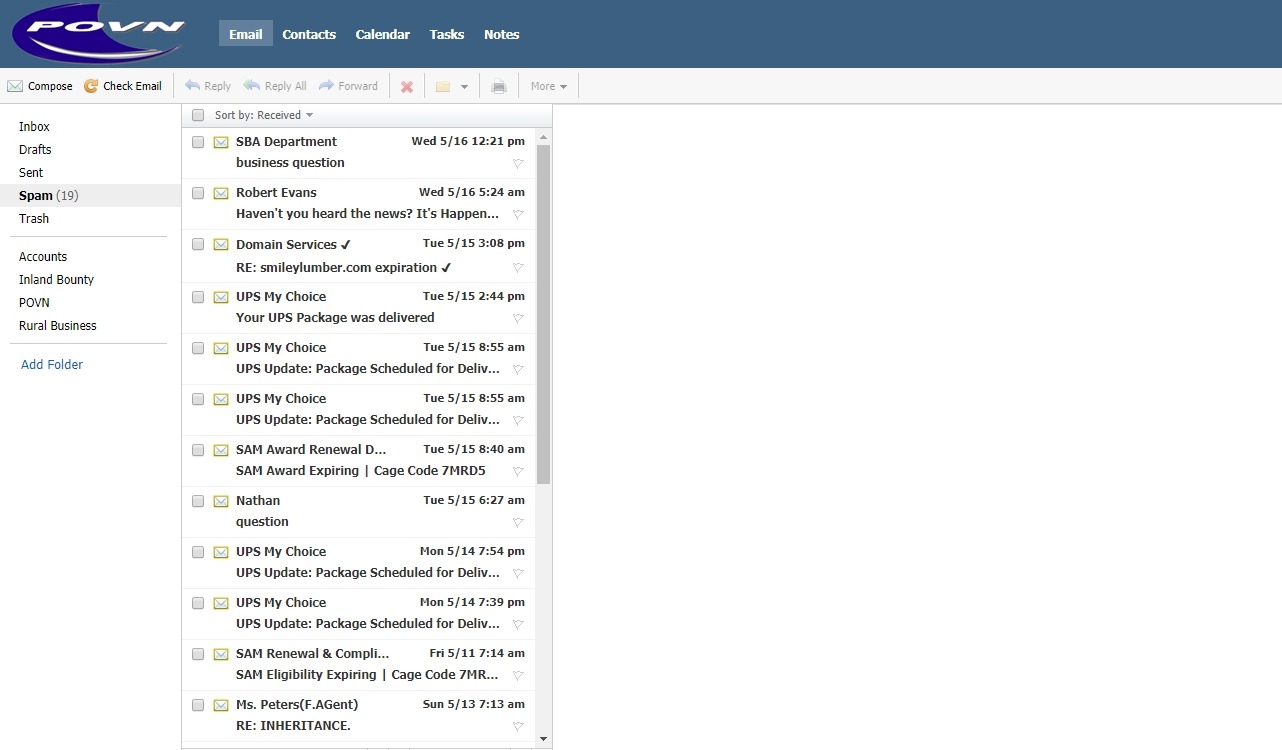Viewport: 1282px width, 750px height.
Task: Expand the More toolbar dropdown
Action: [548, 86]
